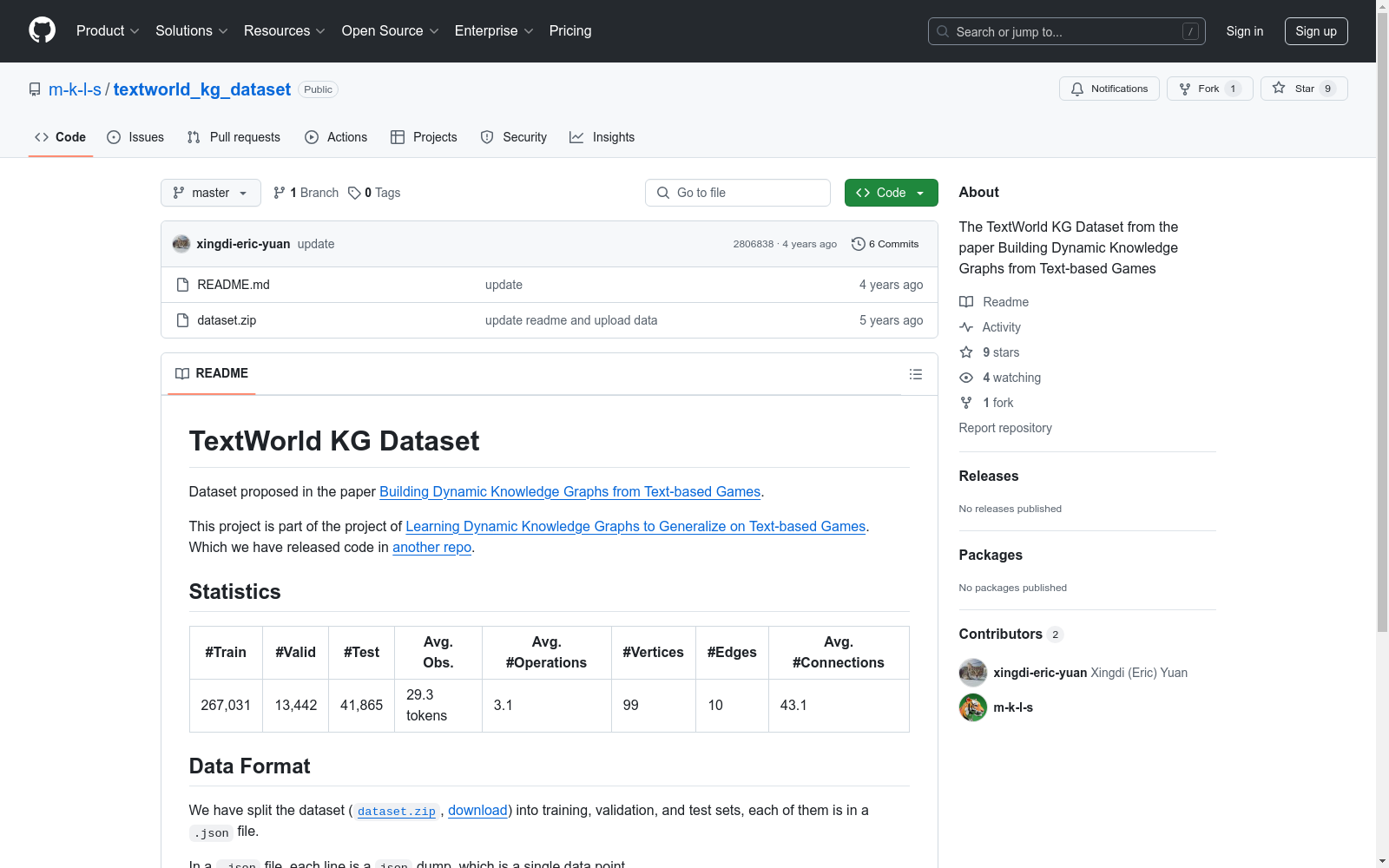The height and width of the screenshot is (868, 1389).
Task: Click the 267,031 value under #Train
Action: [x=226, y=705]
